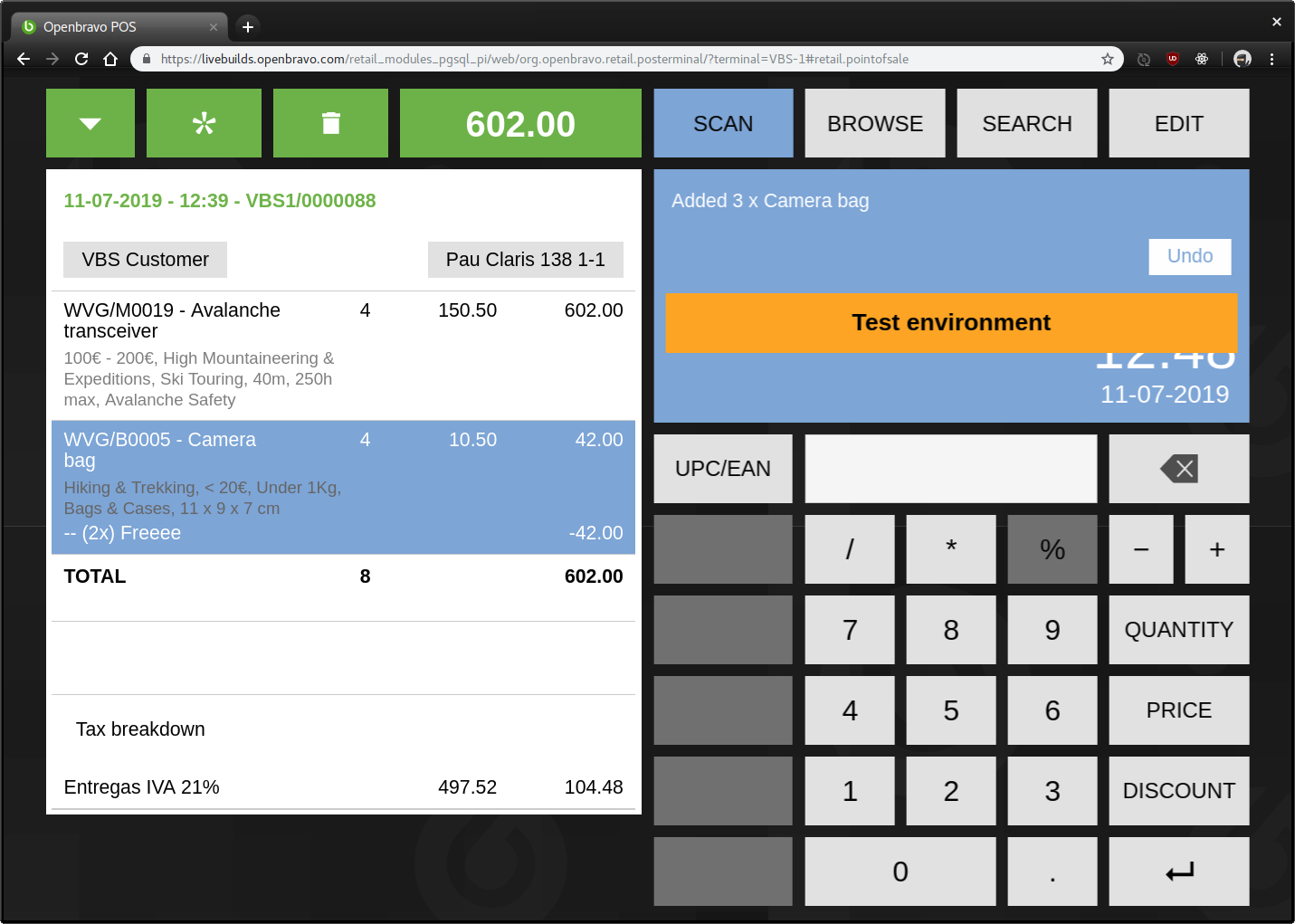Select the Openbravo POS browser tab

[x=120, y=27]
